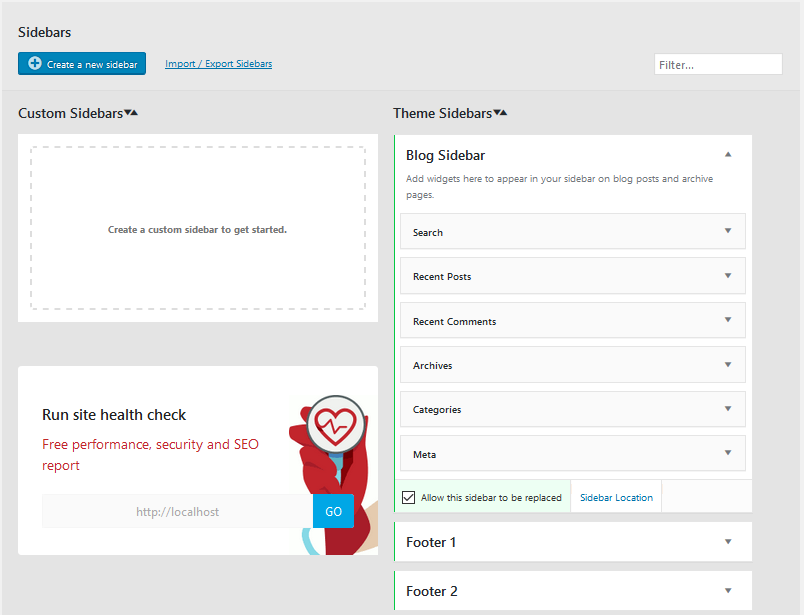
Task: Click sort arrows next to Theme Sidebars heading
Action: pos(500,113)
